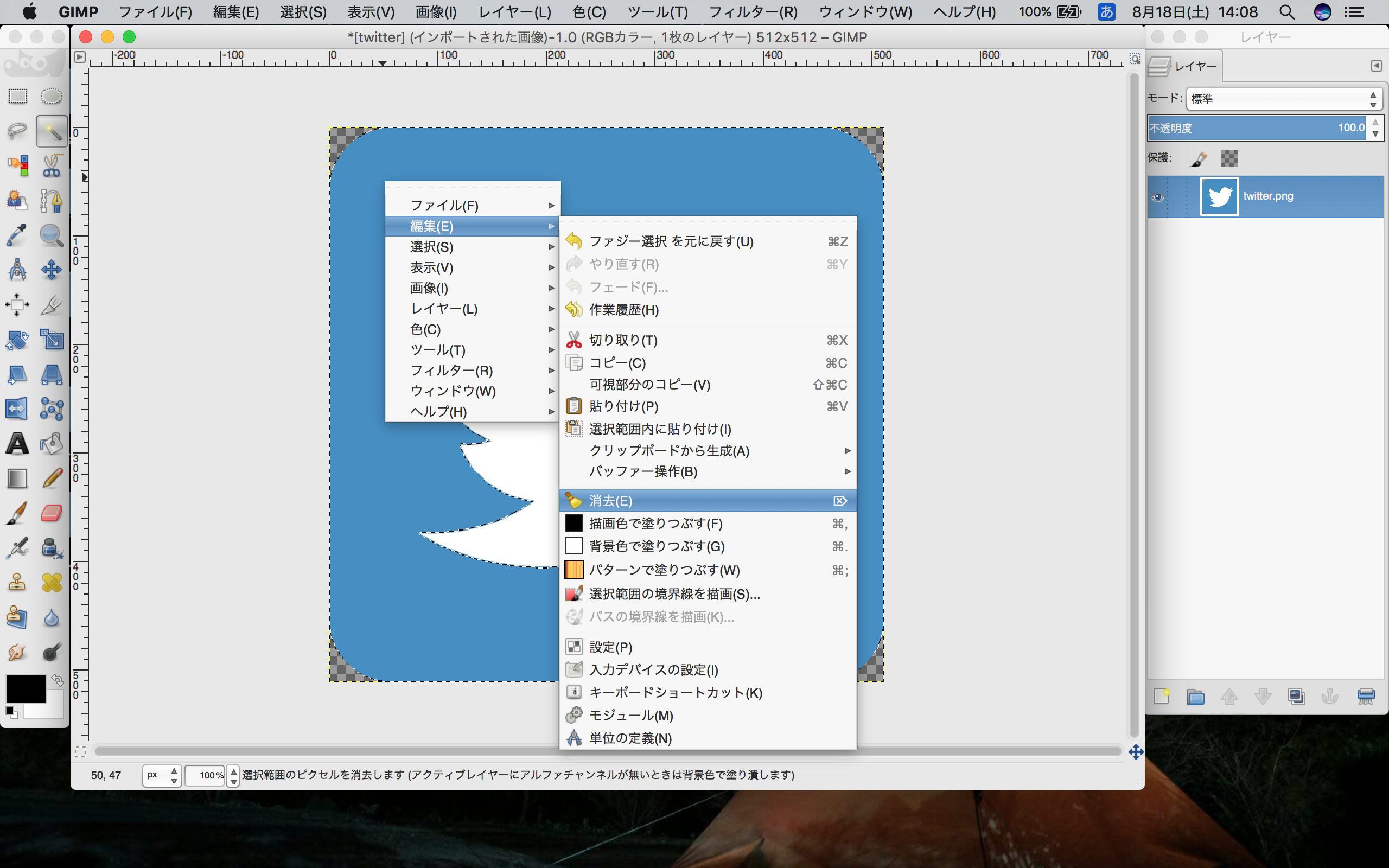Open the Layers dock tab configuration arrow
This screenshot has height=868, width=1389.
tap(1376, 66)
